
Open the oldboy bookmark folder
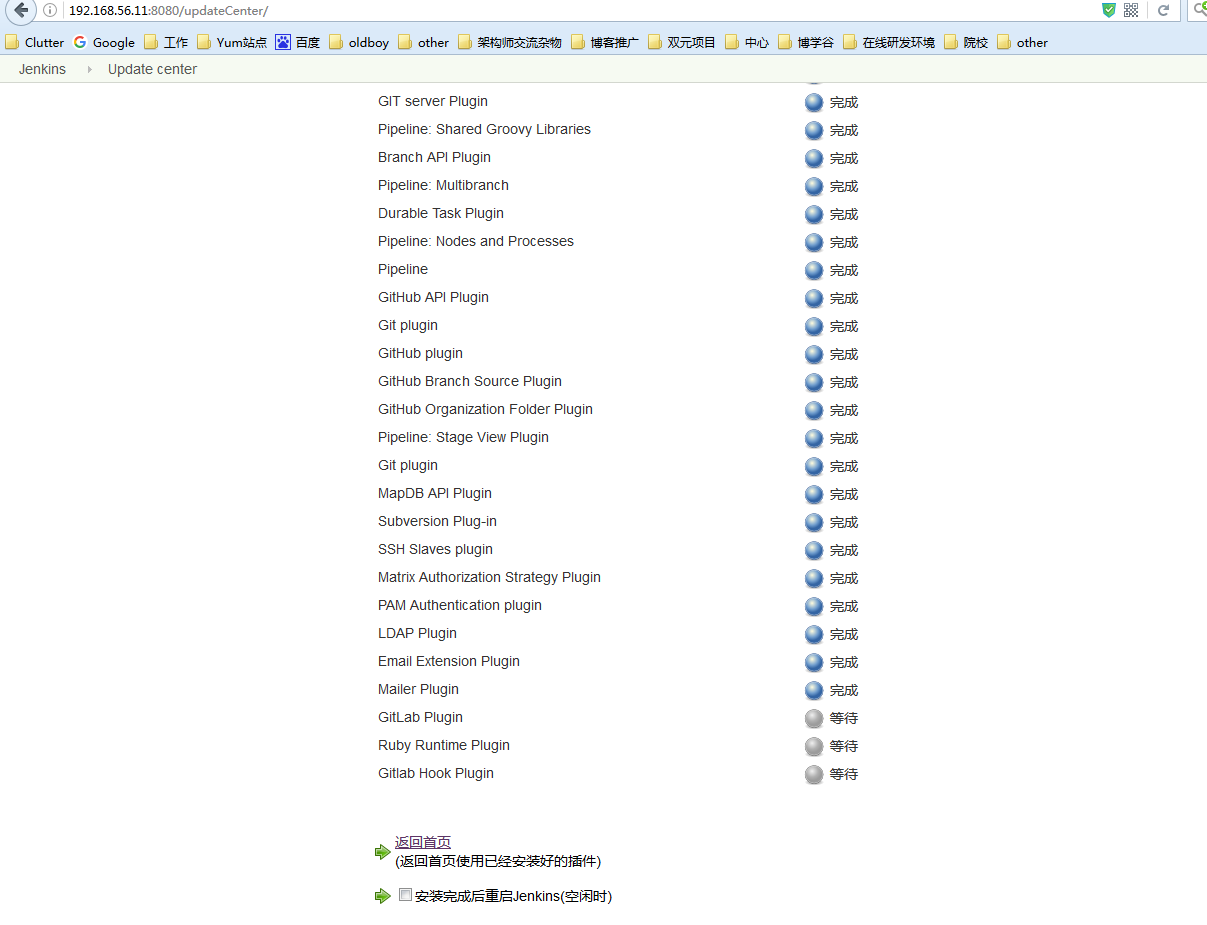359,42
